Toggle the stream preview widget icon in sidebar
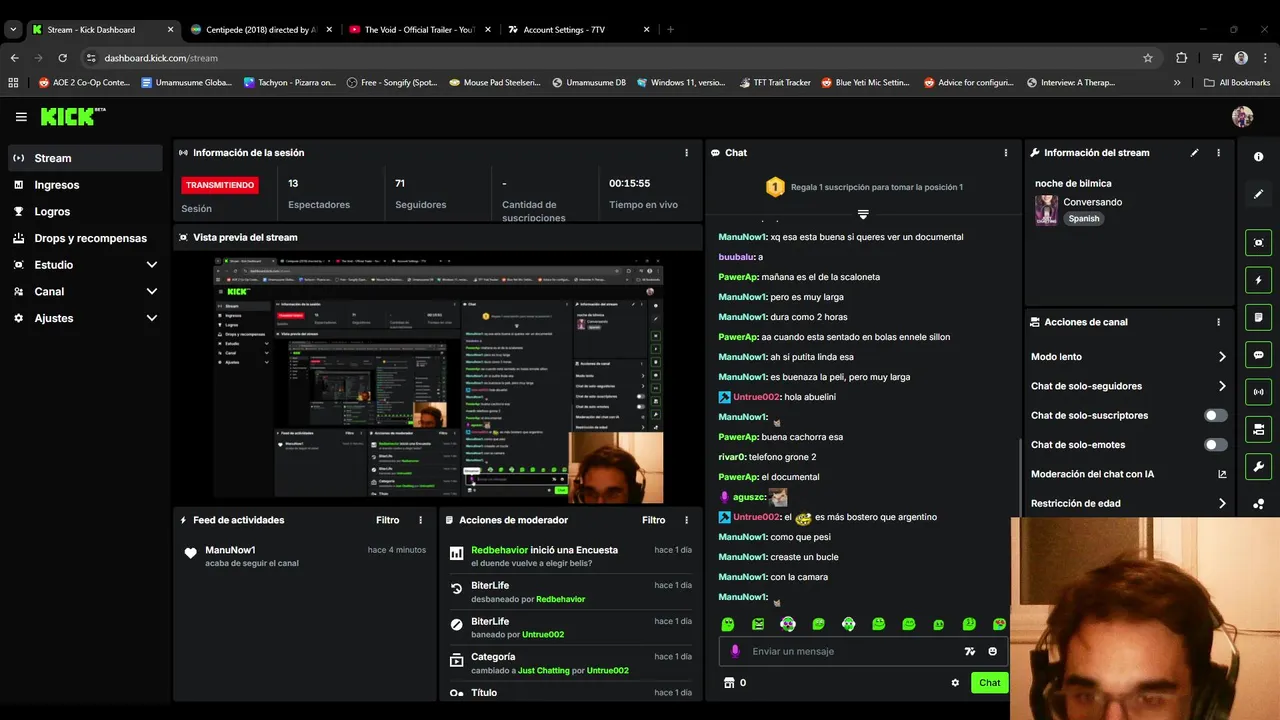The image size is (1280, 720). 1258,243
